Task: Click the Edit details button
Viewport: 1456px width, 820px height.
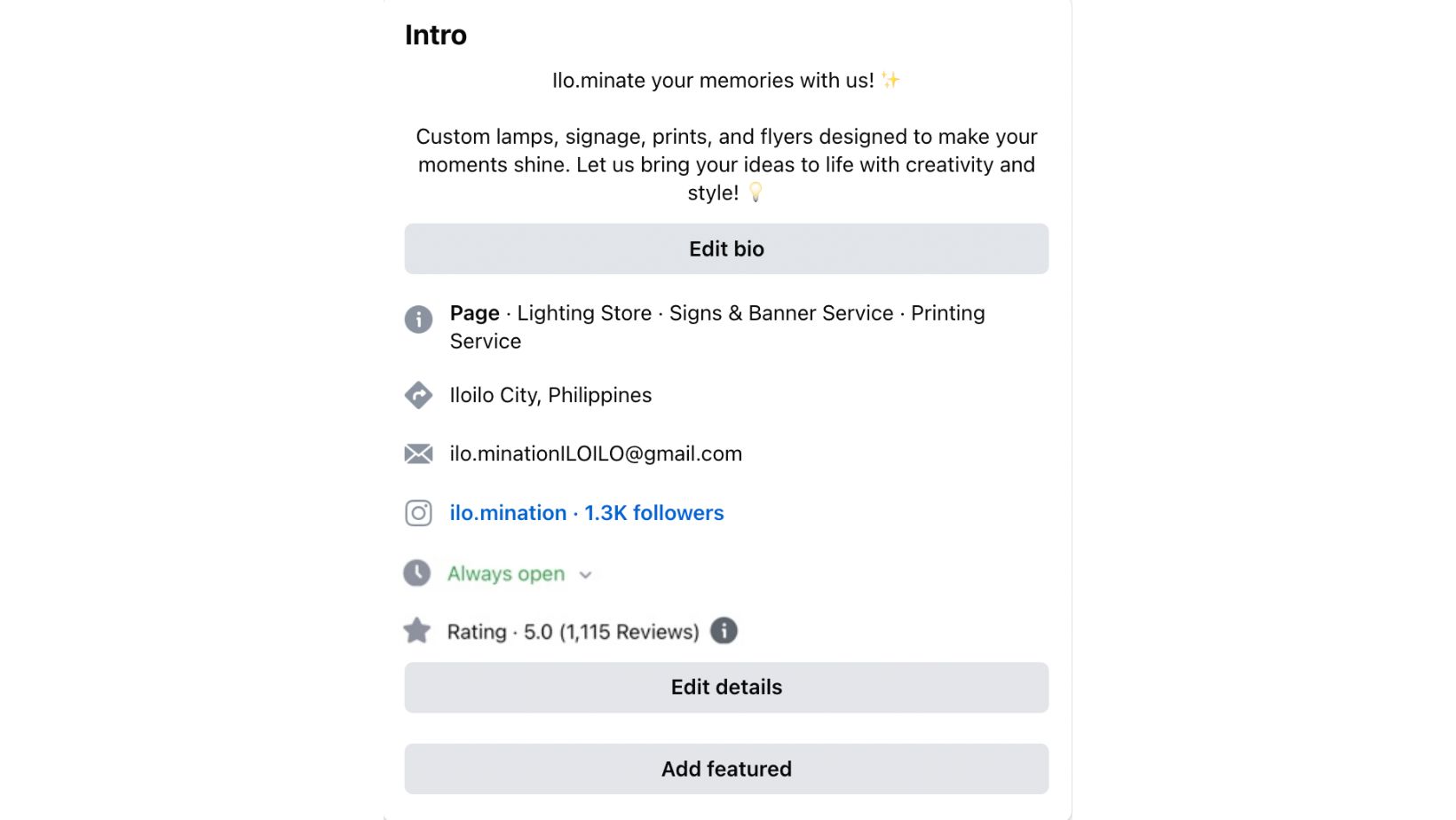Action: (726, 687)
